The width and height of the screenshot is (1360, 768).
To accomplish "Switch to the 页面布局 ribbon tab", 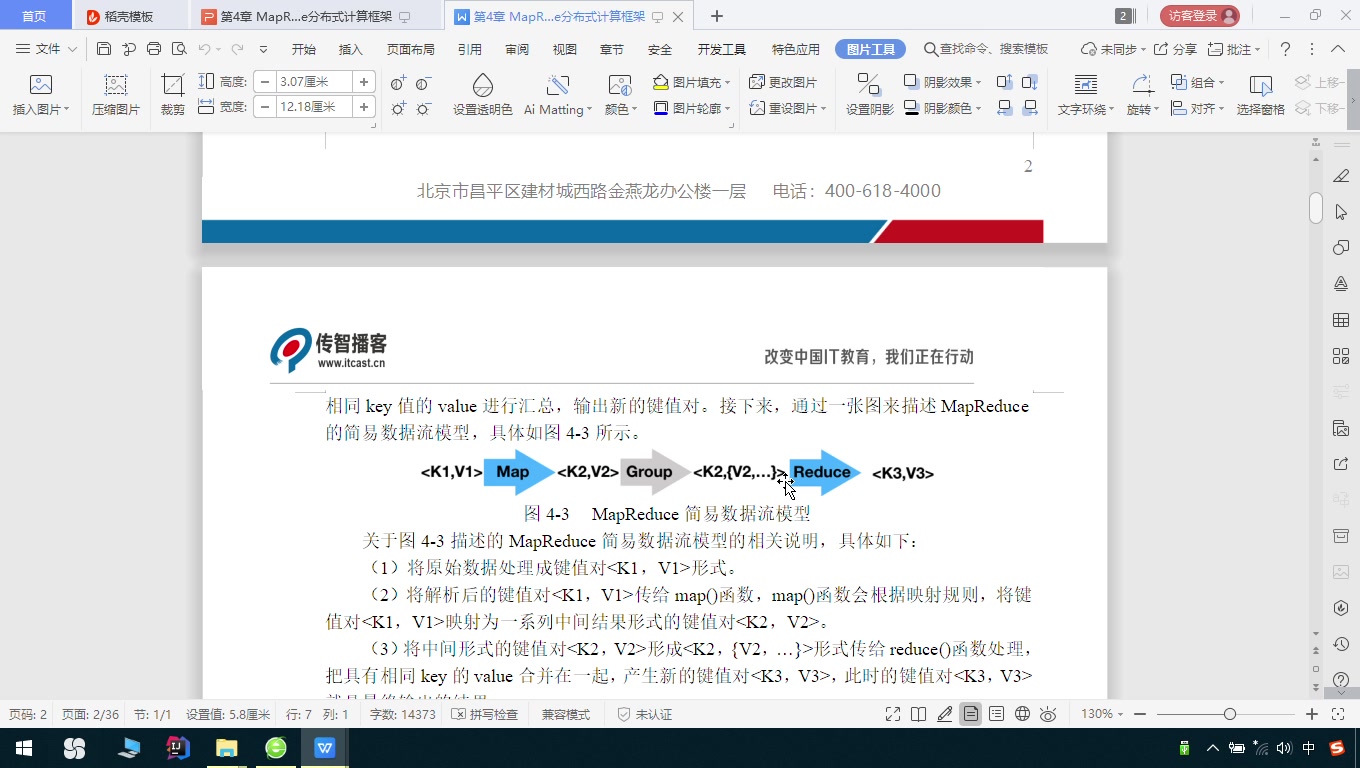I will point(410,46).
